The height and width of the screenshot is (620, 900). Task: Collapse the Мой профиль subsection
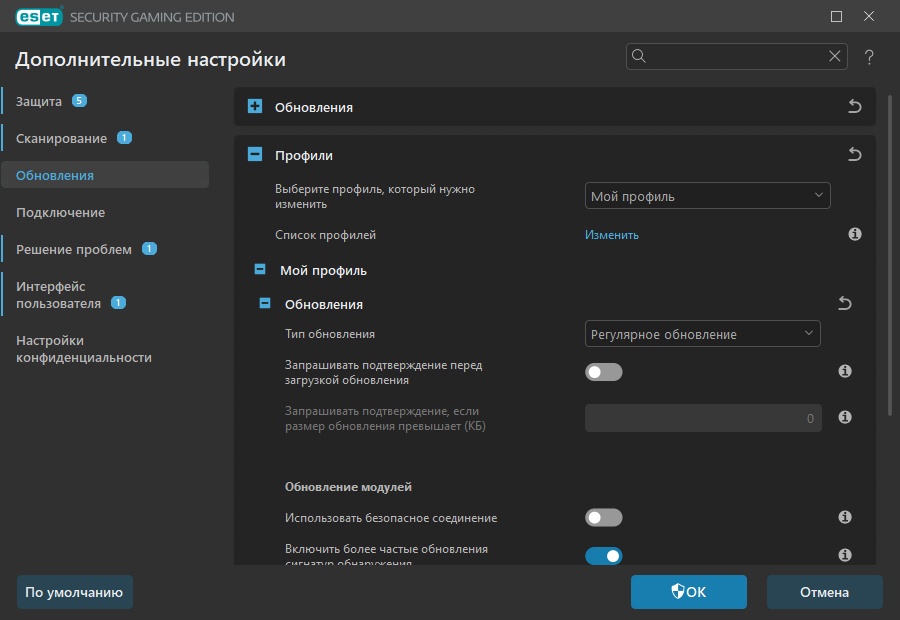[x=260, y=269]
